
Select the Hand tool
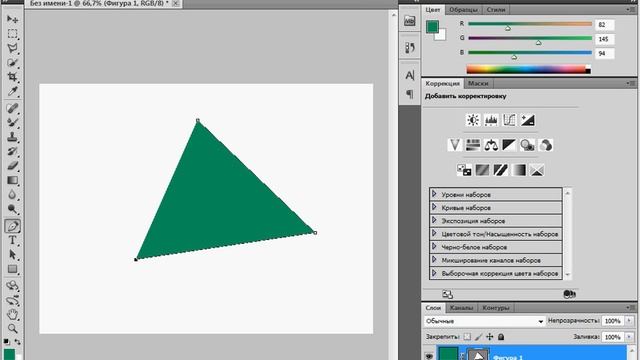point(12,314)
